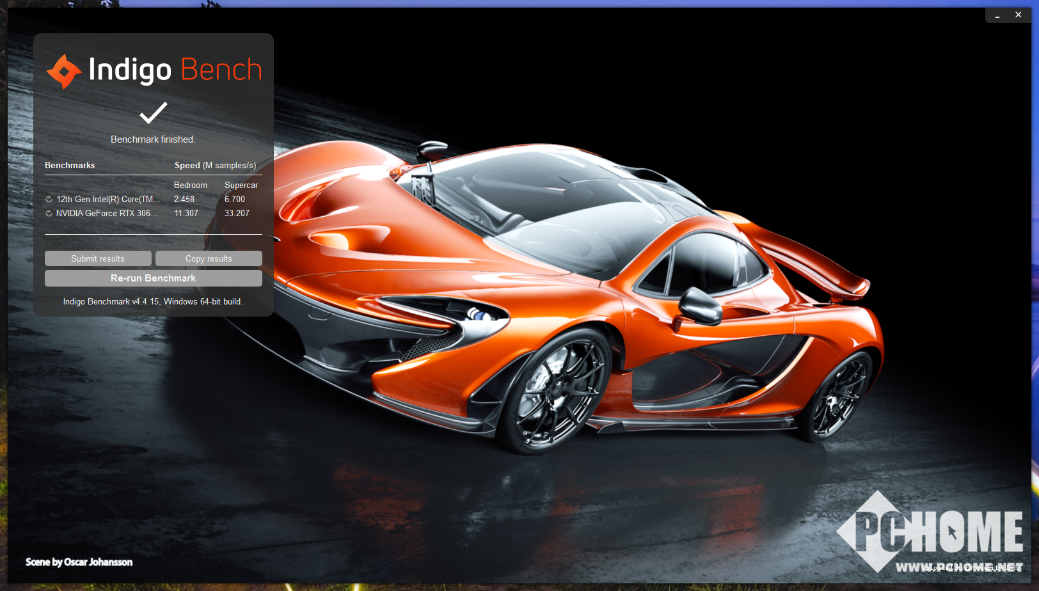
Task: Click the Speed (M samples/s) heading
Action: 215,165
